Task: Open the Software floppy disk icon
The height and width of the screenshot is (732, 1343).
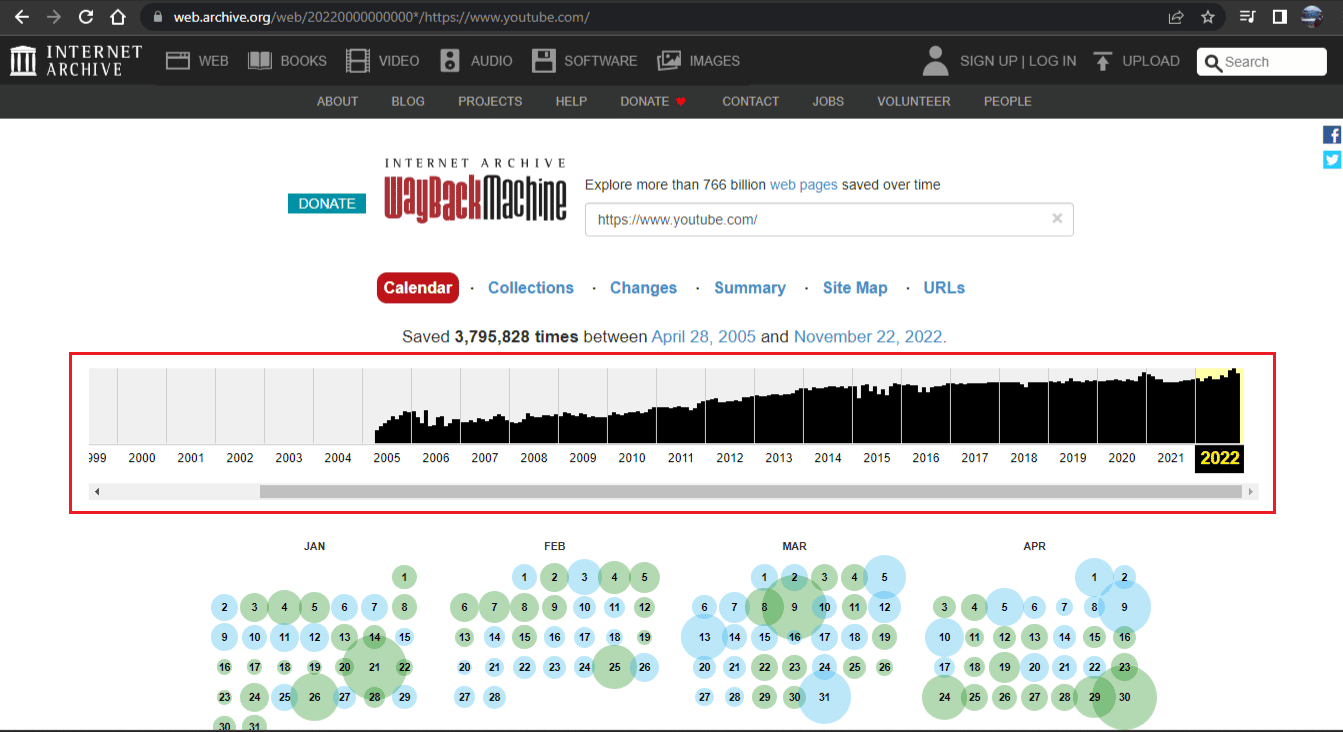Action: (x=544, y=61)
